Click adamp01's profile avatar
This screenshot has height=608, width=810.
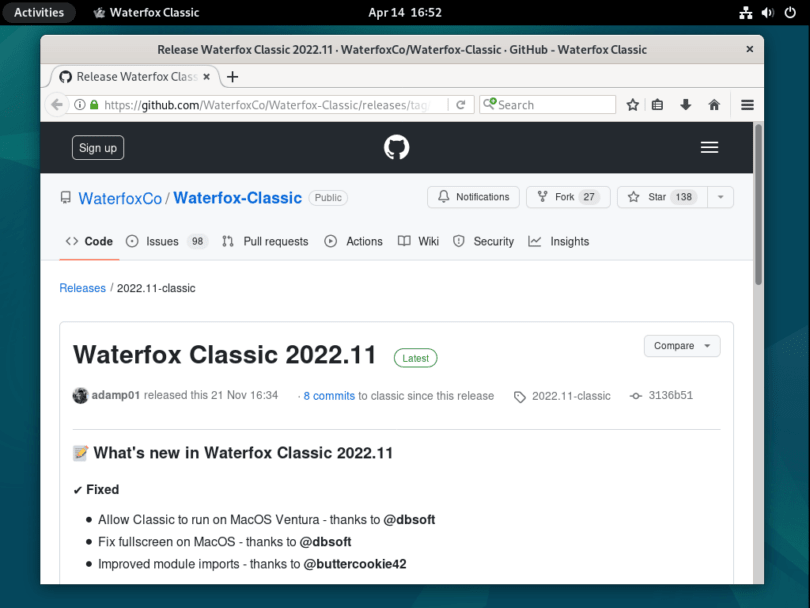[80, 396]
